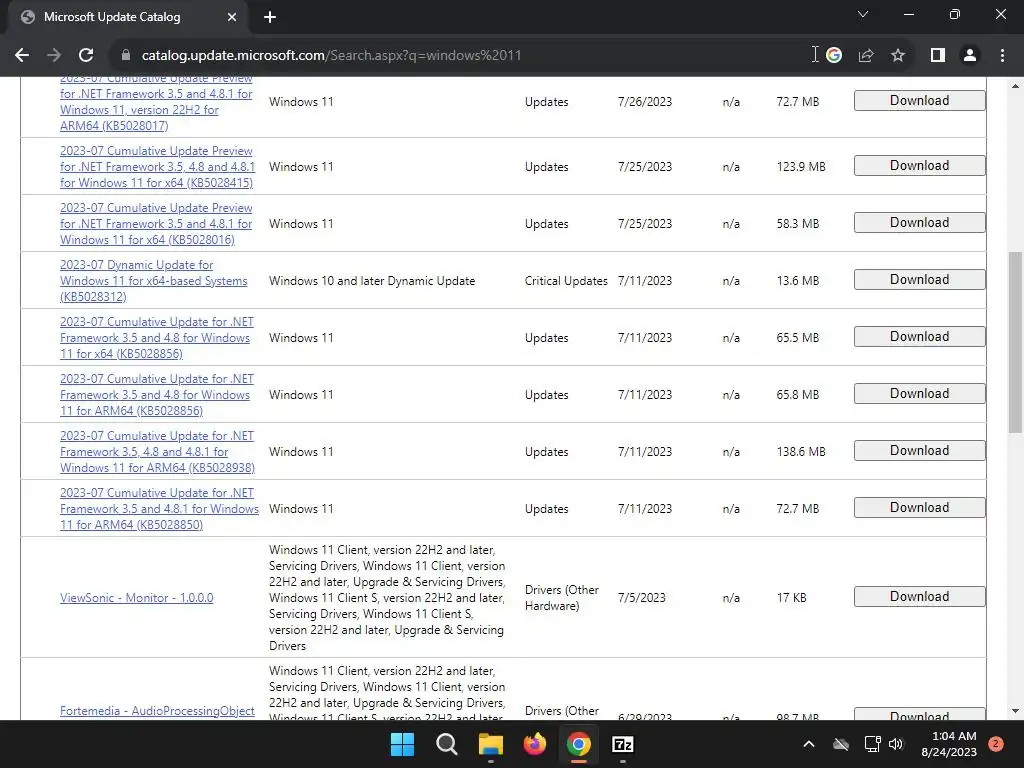This screenshot has width=1024, height=768.
Task: Click the scrollbar up arrow
Action: click(1015, 86)
